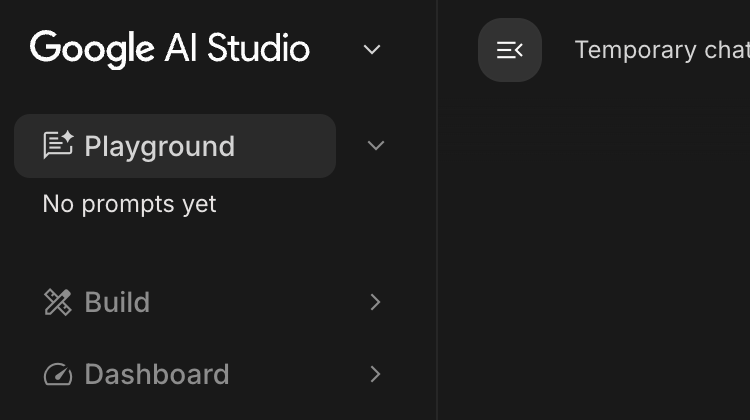This screenshot has width=750, height=420.
Task: Expand the Build section arrow
Action: [376, 302]
